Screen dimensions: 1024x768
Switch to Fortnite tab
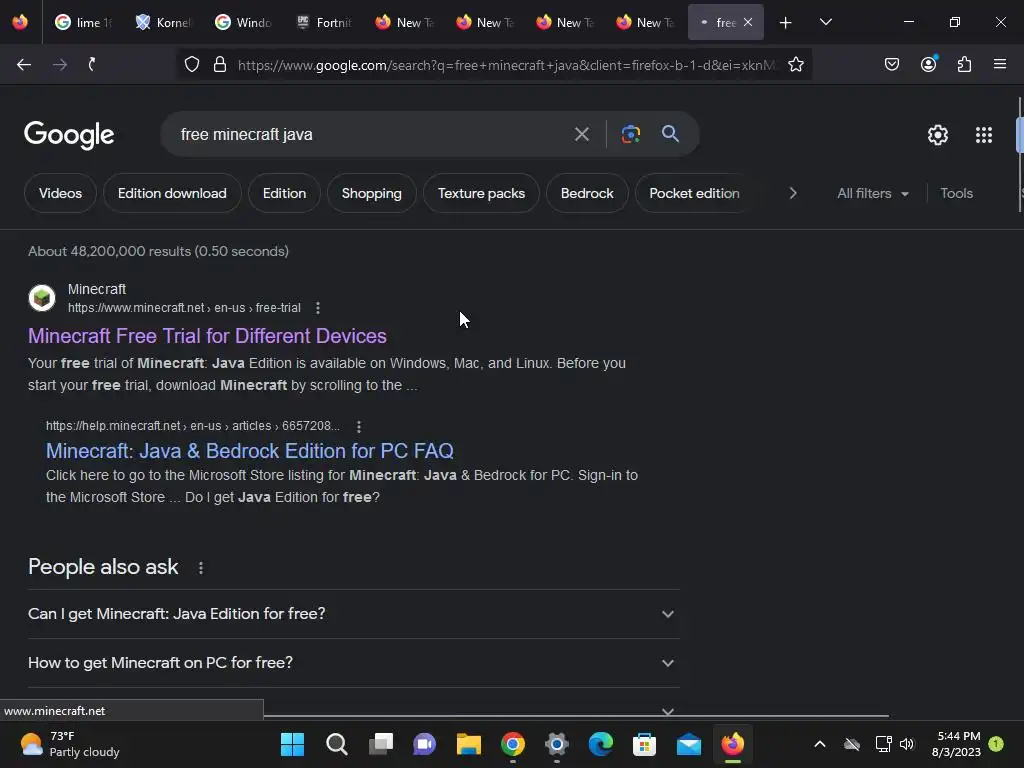(323, 23)
